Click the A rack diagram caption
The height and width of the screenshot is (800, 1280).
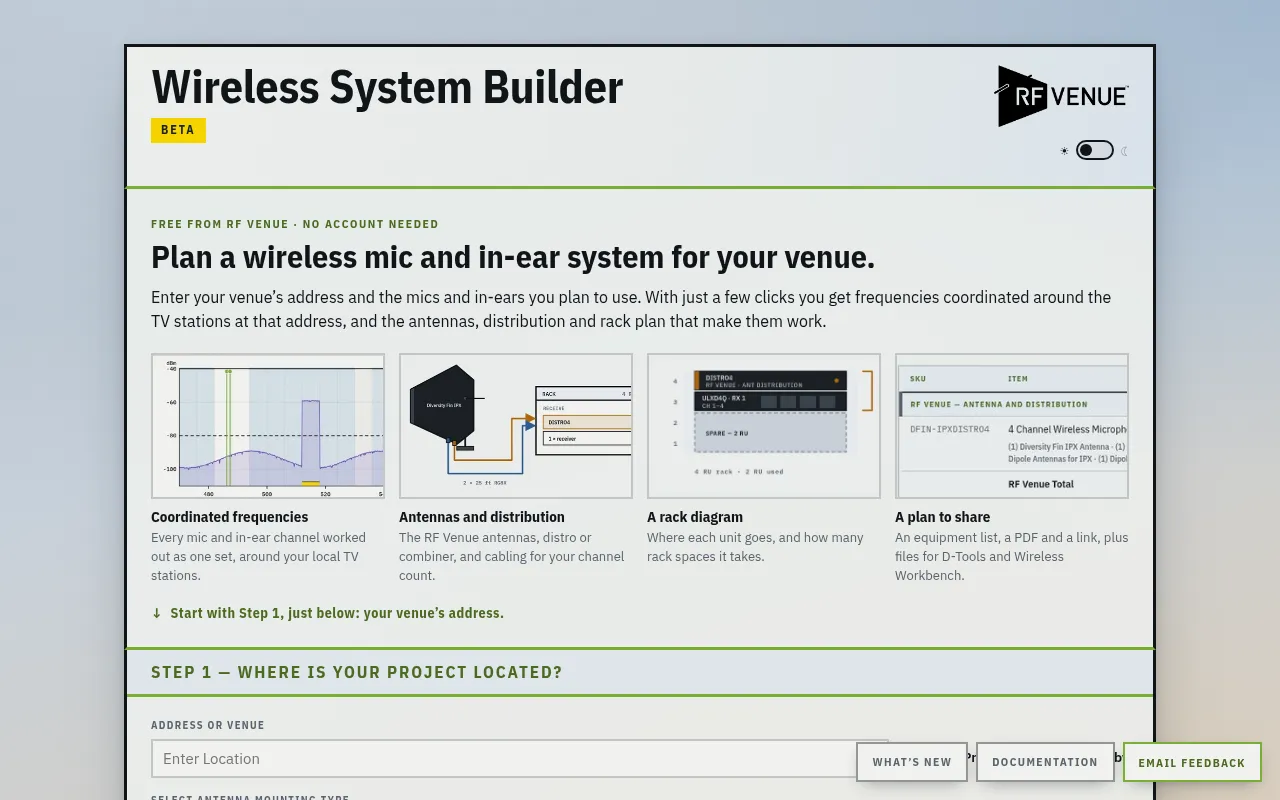point(695,517)
